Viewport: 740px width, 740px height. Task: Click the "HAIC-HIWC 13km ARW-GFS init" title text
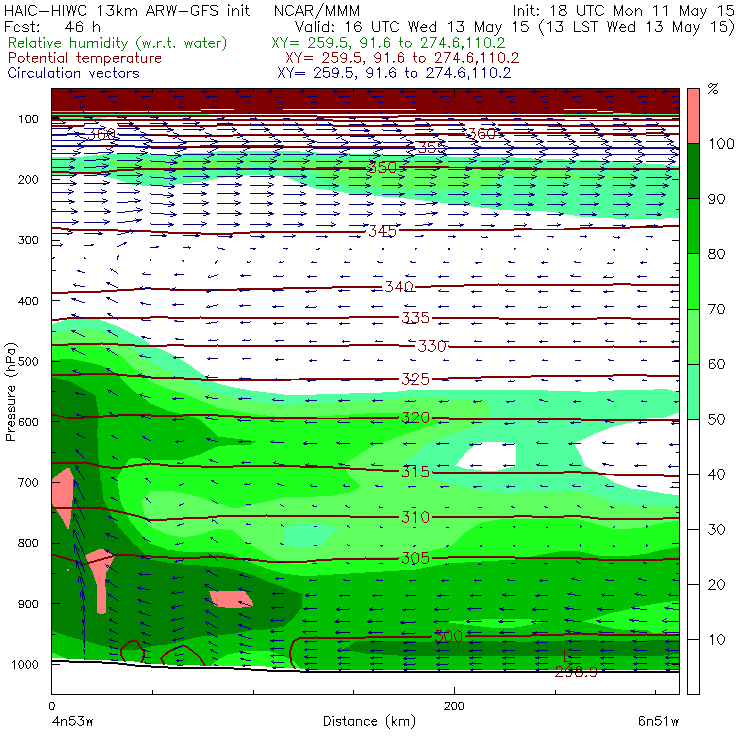[x=127, y=10]
